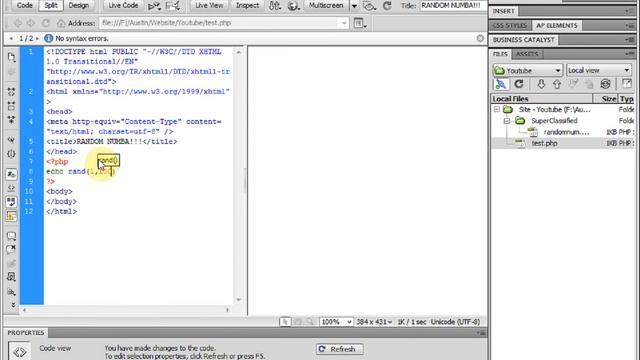The image size is (640, 360).
Task: Switch to the ASSETS tab
Action: tap(527, 54)
